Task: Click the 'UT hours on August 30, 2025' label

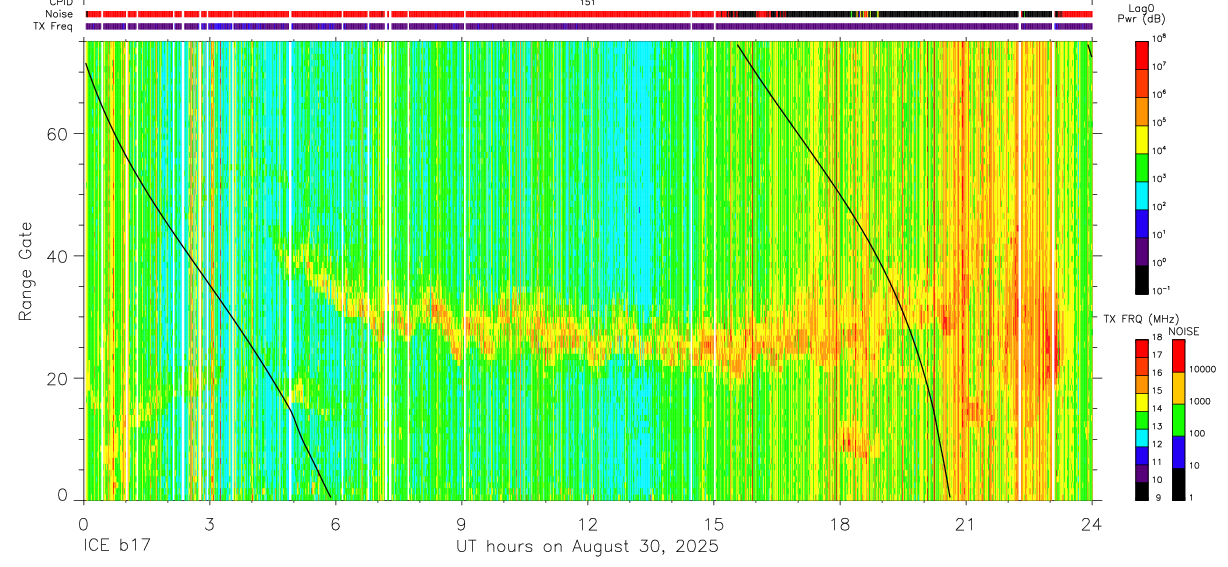Action: (587, 547)
